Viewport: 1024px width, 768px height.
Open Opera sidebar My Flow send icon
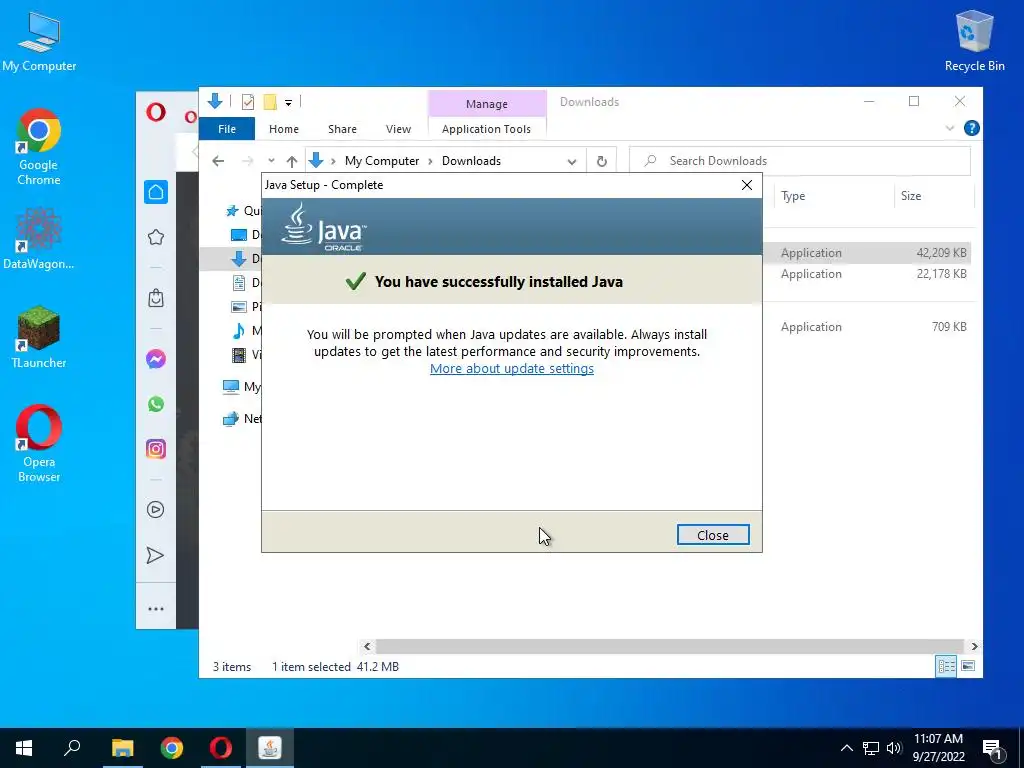(155, 555)
